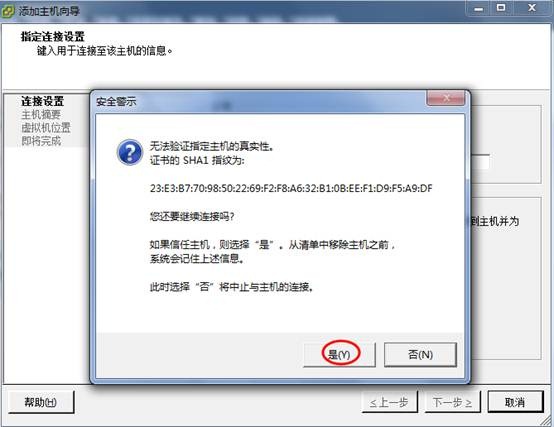Image resolution: width=554 pixels, height=427 pixels.
Task: Advance with the 下一步 button
Action: 453,402
